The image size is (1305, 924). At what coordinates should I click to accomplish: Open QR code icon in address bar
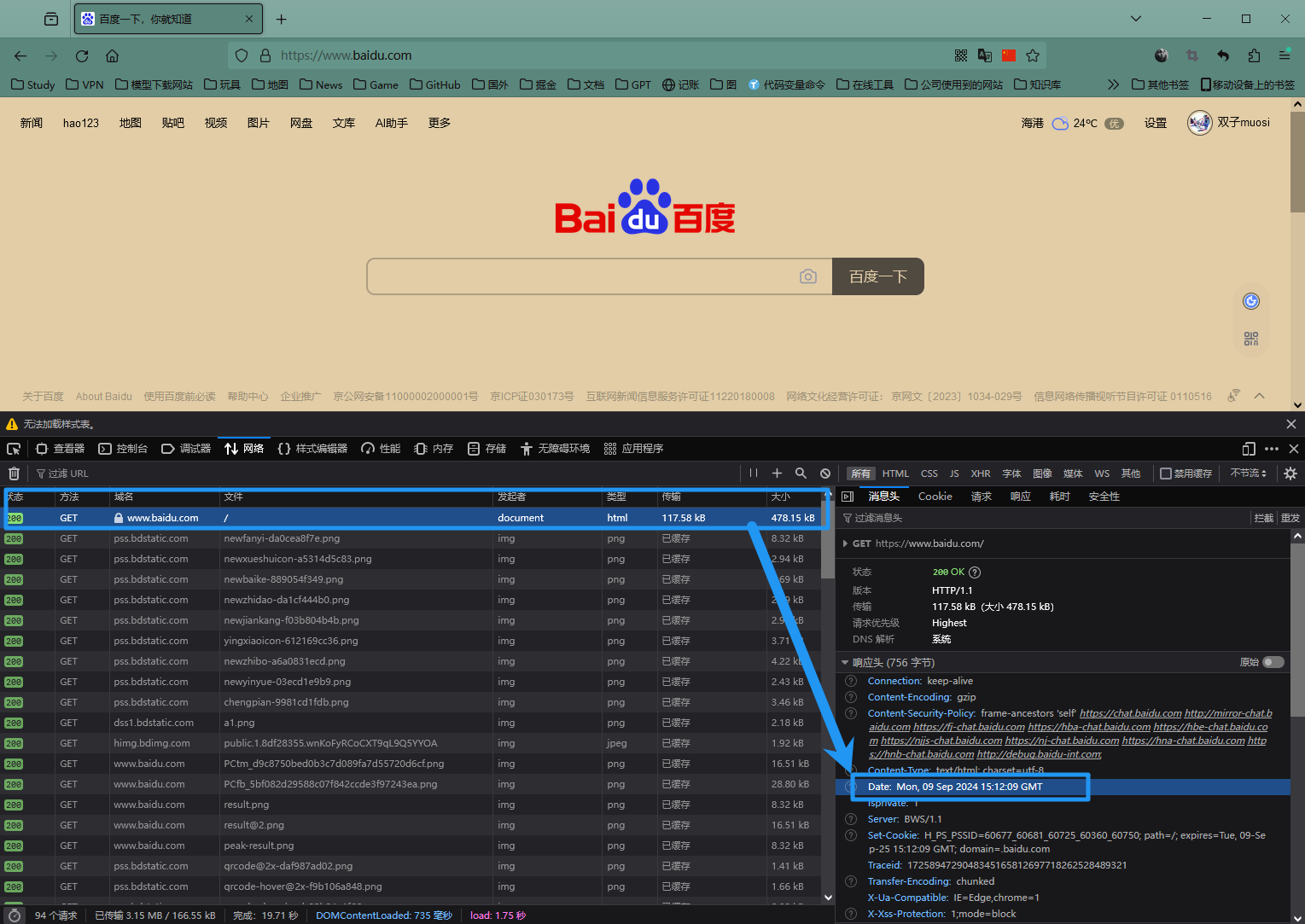coord(961,55)
